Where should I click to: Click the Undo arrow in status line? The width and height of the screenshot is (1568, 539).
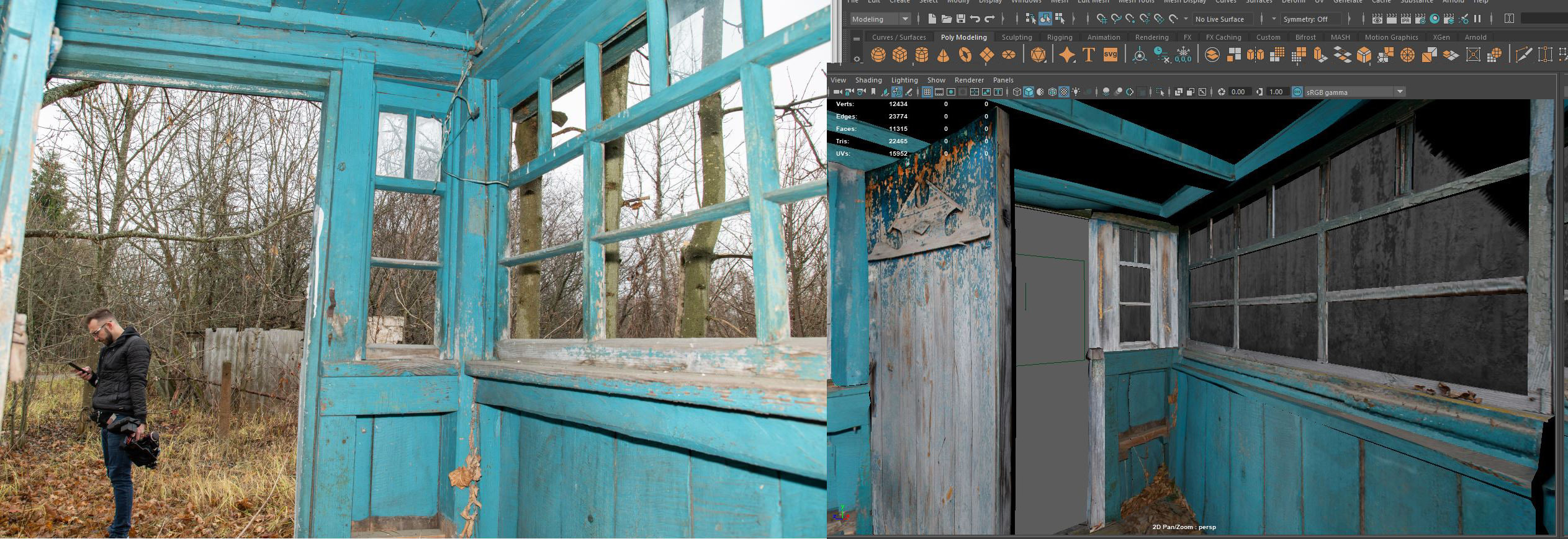pyautogui.click(x=975, y=19)
